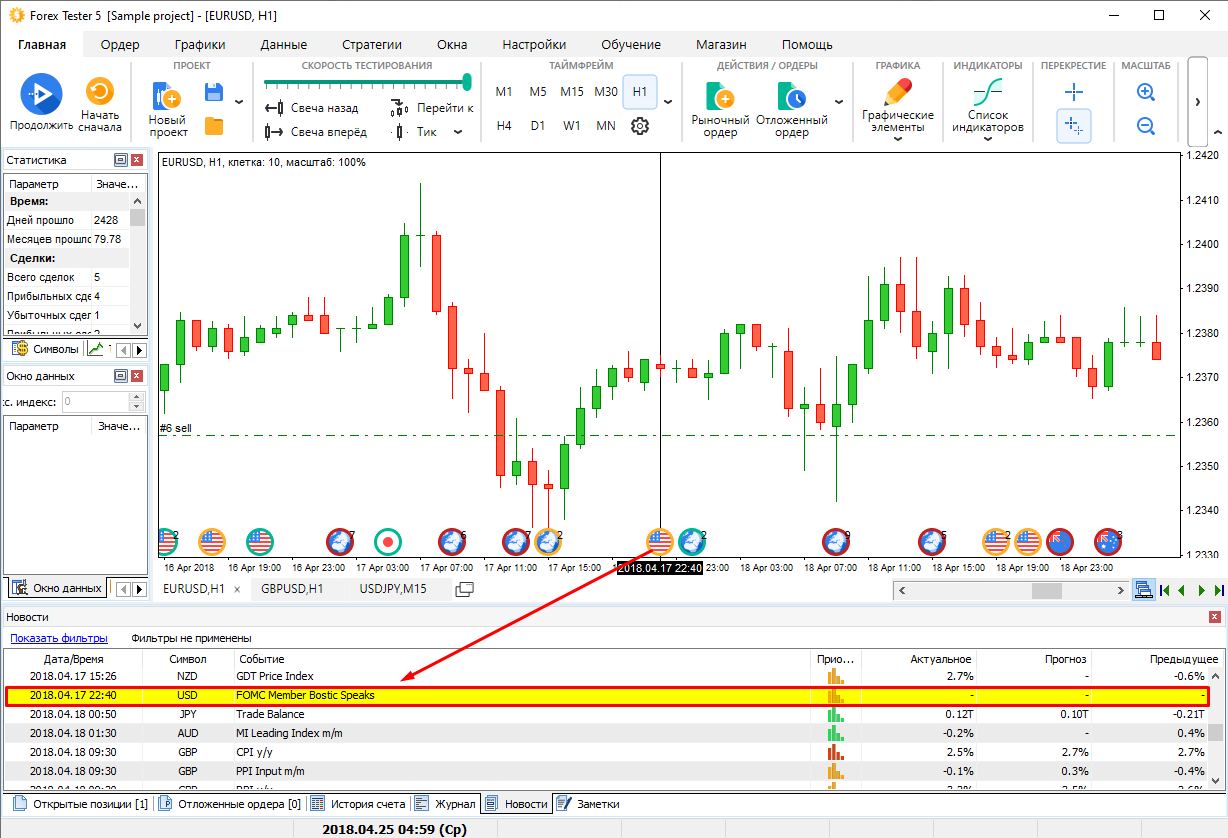Screen dimensions: 1228x838
Task: Expand the timeframe group dropdown arrow
Action: pos(668,102)
